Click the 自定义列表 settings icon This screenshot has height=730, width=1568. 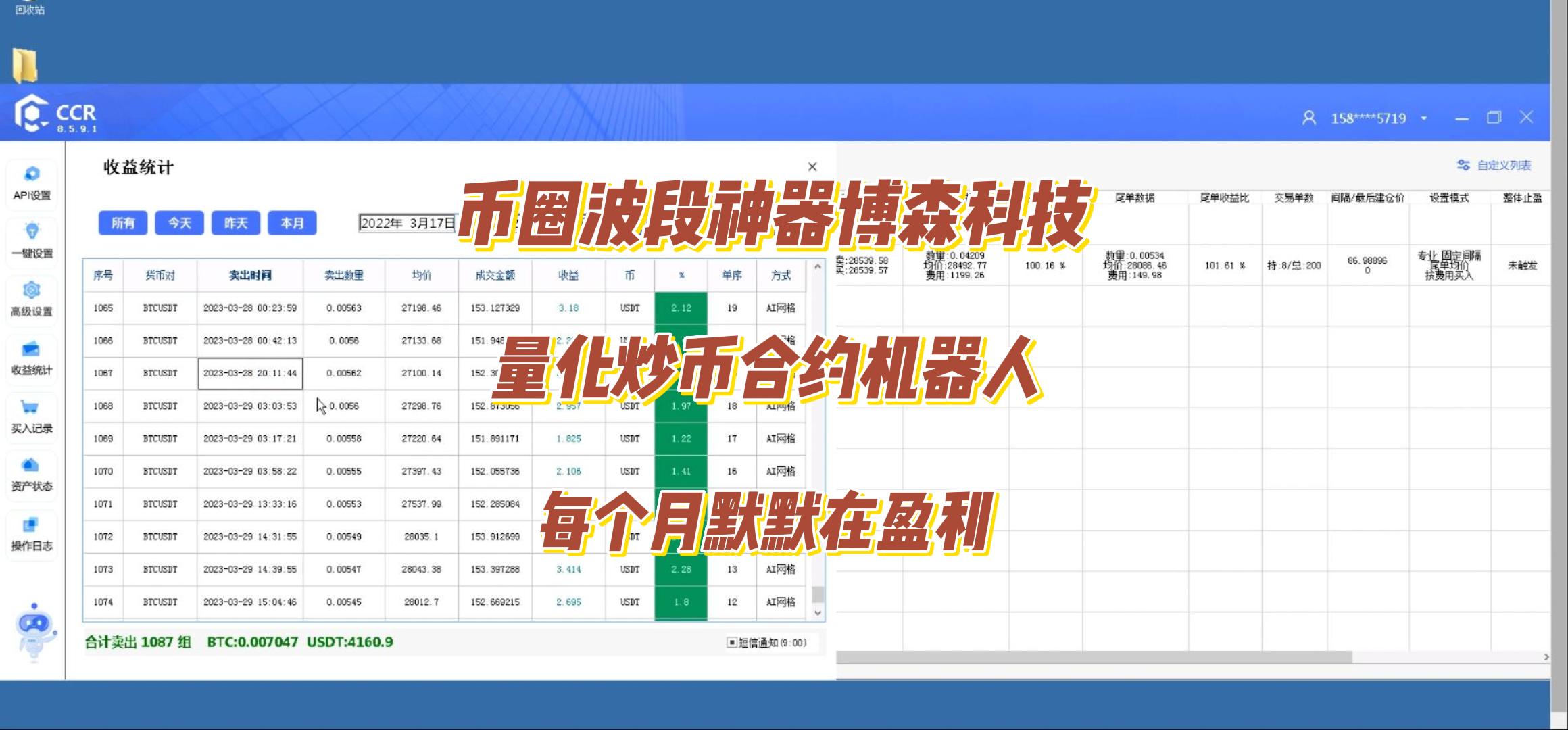[1463, 165]
